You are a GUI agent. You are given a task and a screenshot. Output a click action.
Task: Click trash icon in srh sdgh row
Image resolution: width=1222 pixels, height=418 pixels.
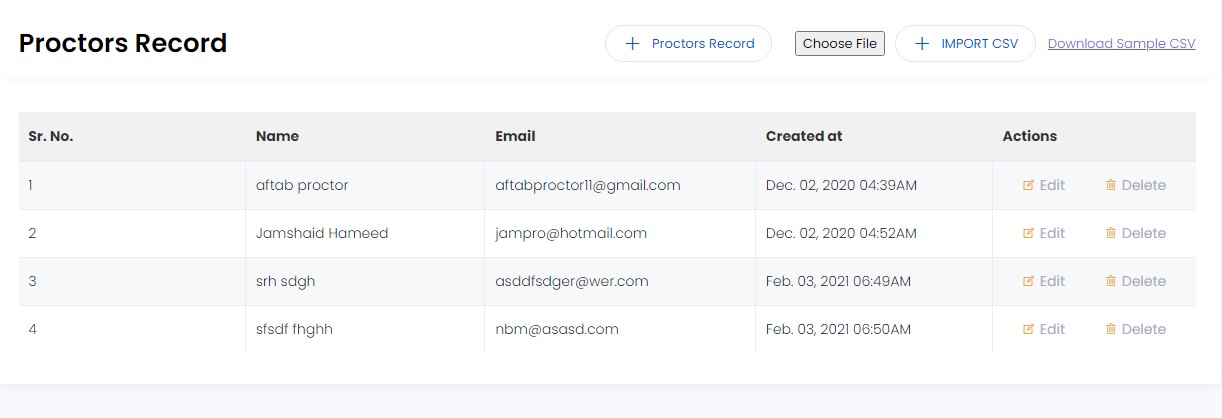point(1110,281)
